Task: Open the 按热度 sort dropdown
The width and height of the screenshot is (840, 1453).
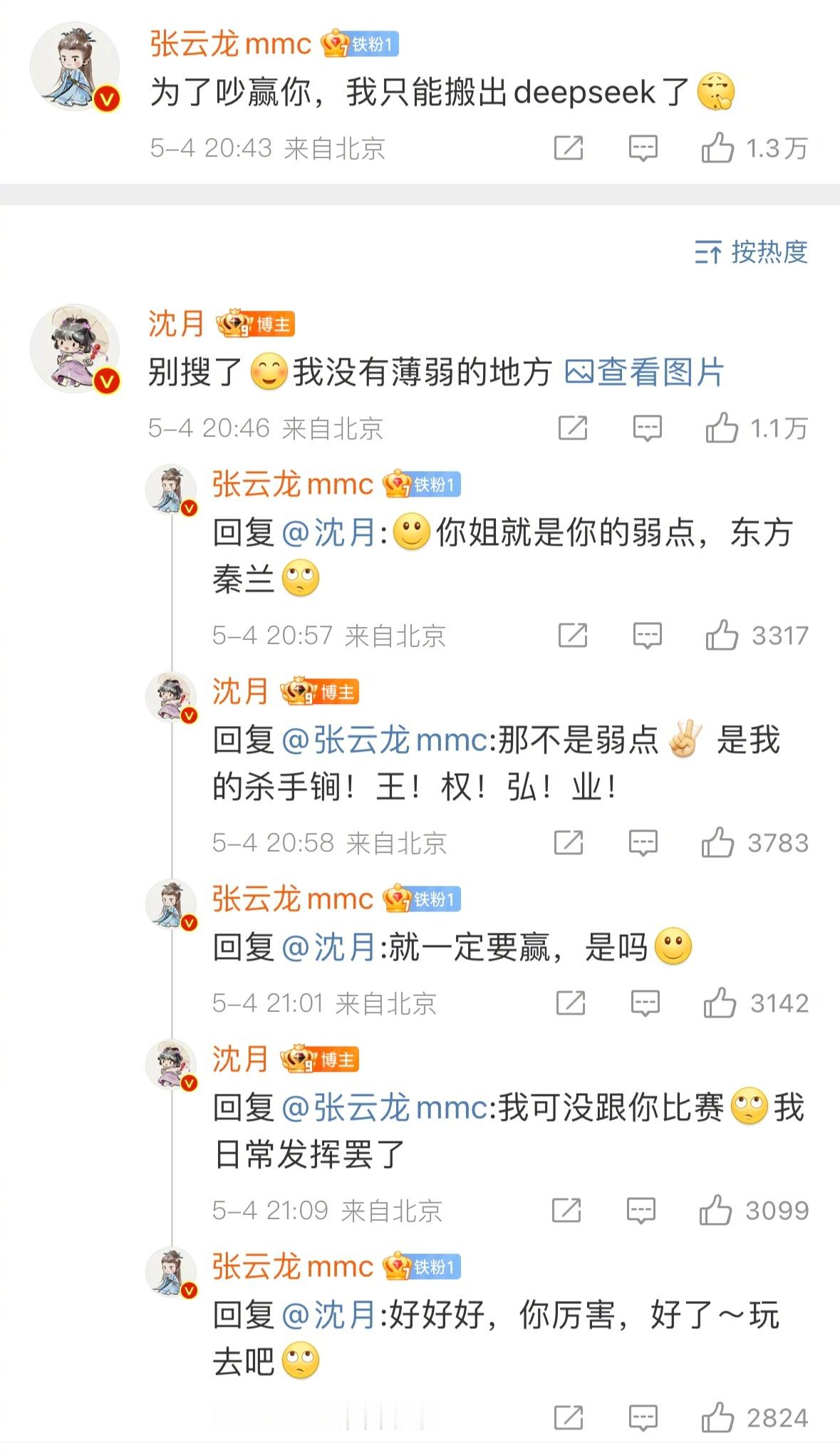Action: [x=751, y=252]
